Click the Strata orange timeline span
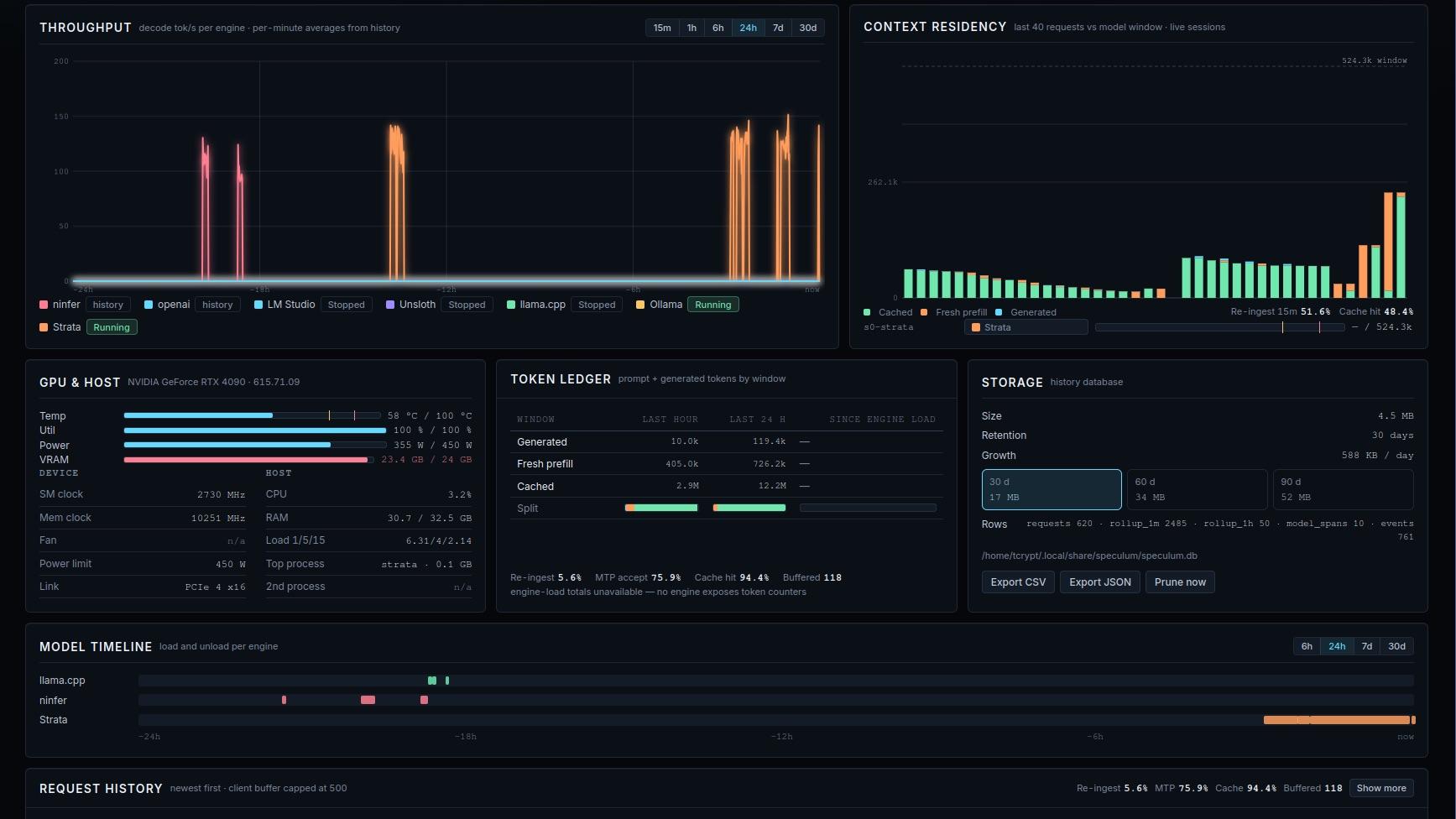 [1336, 720]
